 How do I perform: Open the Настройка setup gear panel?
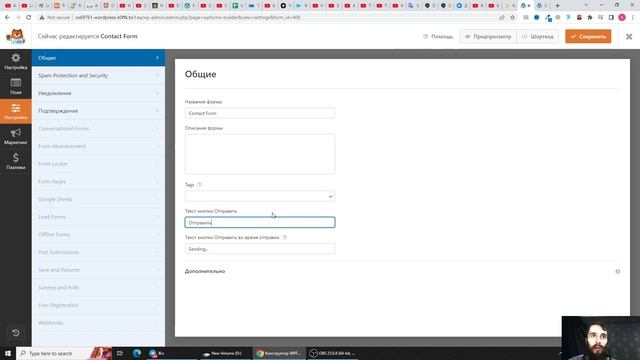pos(16,61)
